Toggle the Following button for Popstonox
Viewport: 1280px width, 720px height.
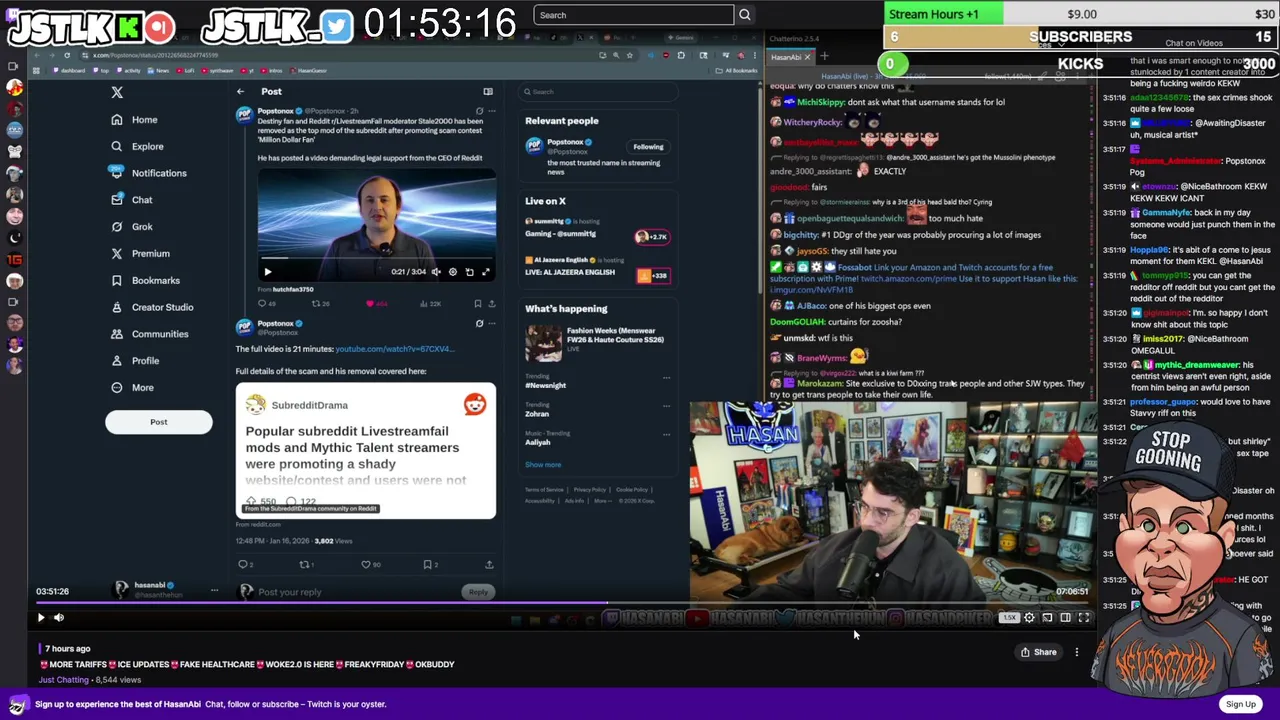pyautogui.click(x=648, y=147)
